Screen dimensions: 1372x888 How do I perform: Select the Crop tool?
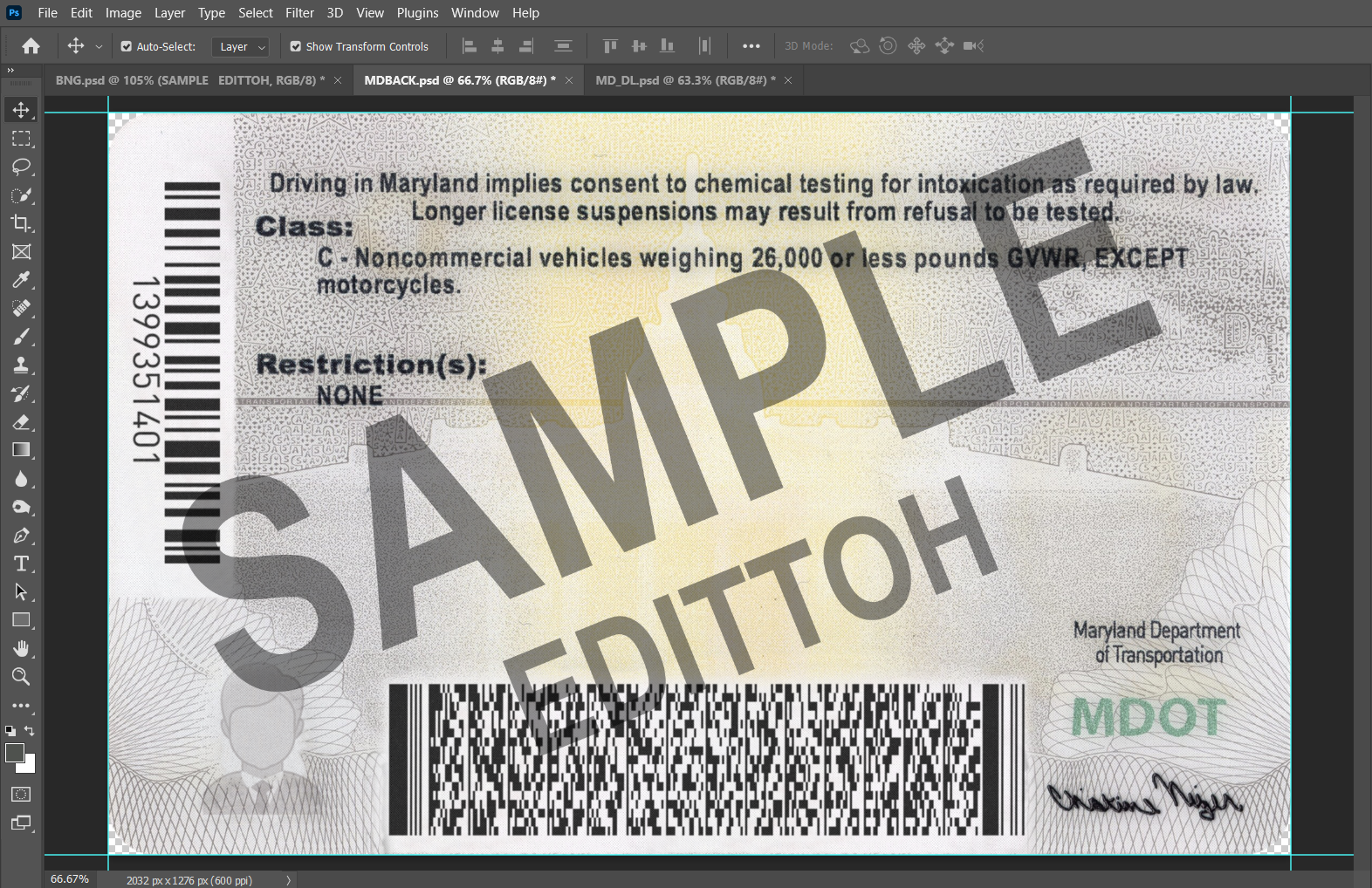(21, 223)
